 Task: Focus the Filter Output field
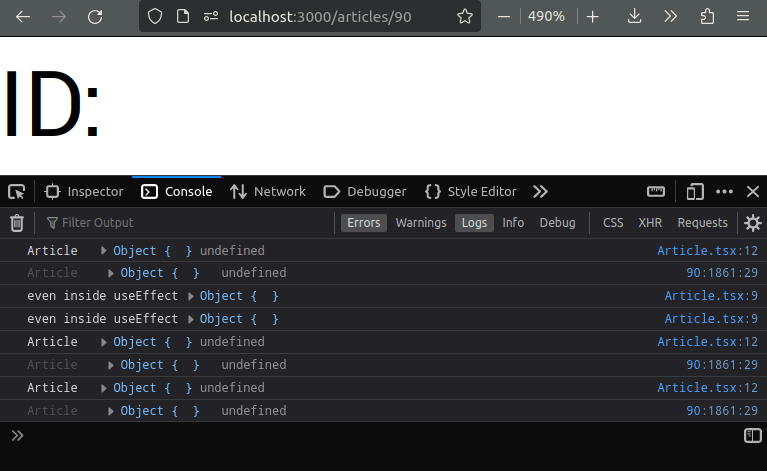point(188,223)
